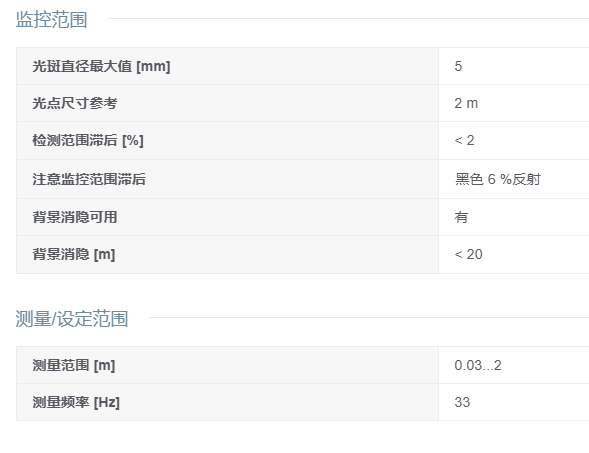Click the 有 availability value

pyautogui.click(x=461, y=217)
